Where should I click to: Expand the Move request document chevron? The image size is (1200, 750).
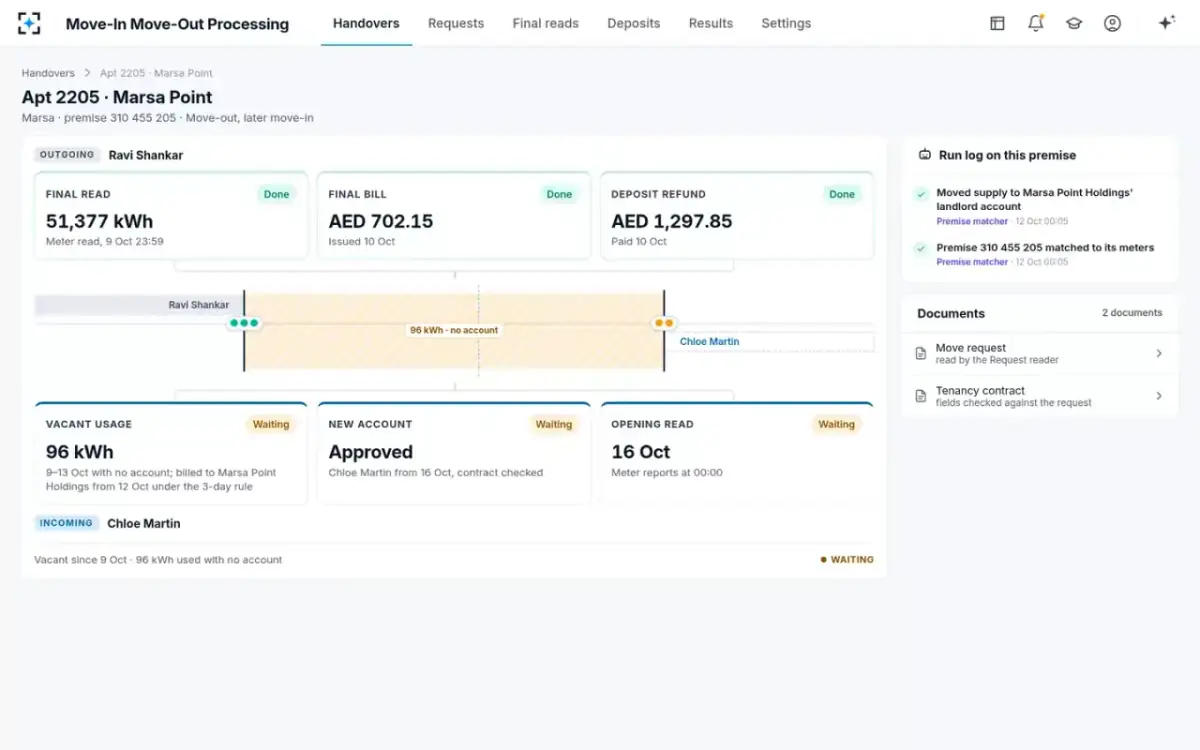click(1159, 354)
